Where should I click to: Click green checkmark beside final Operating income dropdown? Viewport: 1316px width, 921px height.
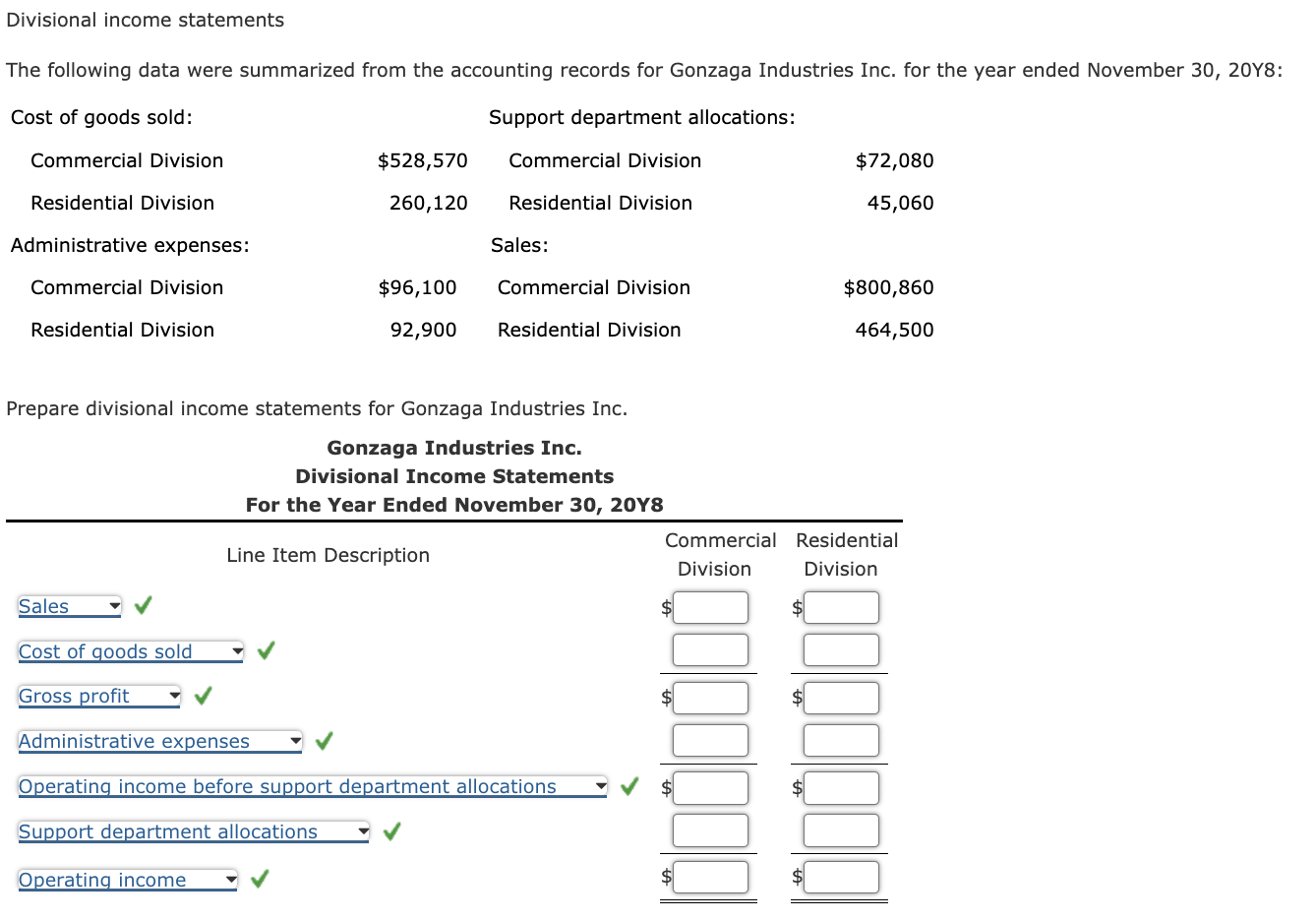[260, 879]
